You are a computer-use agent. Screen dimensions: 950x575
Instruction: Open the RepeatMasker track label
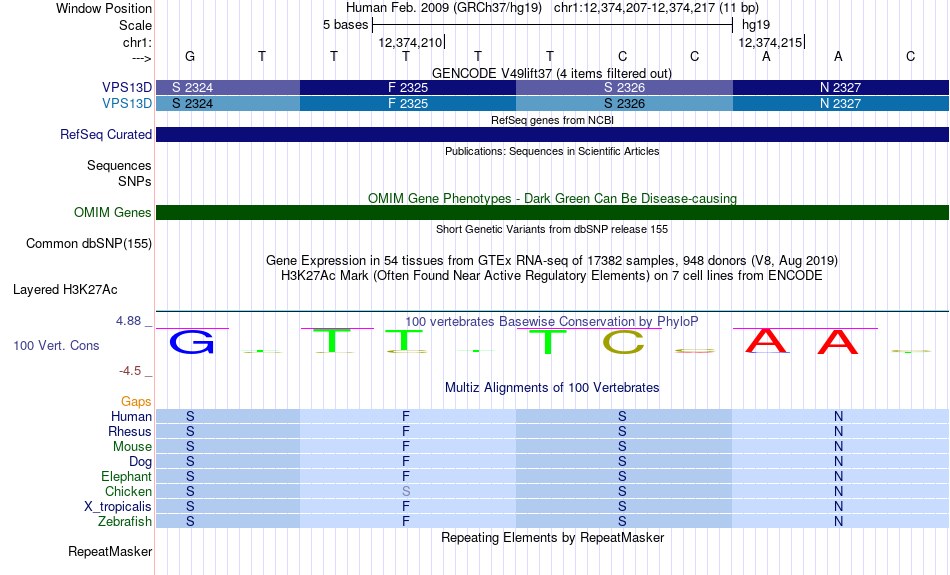click(x=110, y=551)
